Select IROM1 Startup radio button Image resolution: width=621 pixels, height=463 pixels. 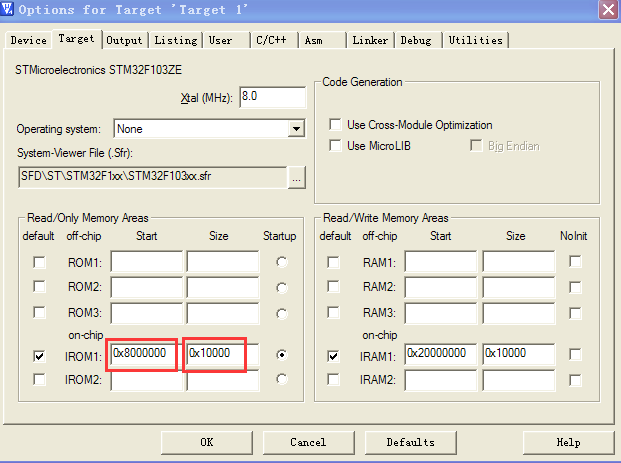[282, 354]
